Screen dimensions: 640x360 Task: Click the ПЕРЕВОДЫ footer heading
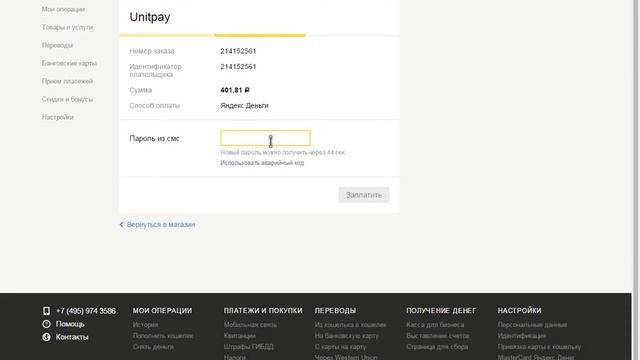[335, 311]
